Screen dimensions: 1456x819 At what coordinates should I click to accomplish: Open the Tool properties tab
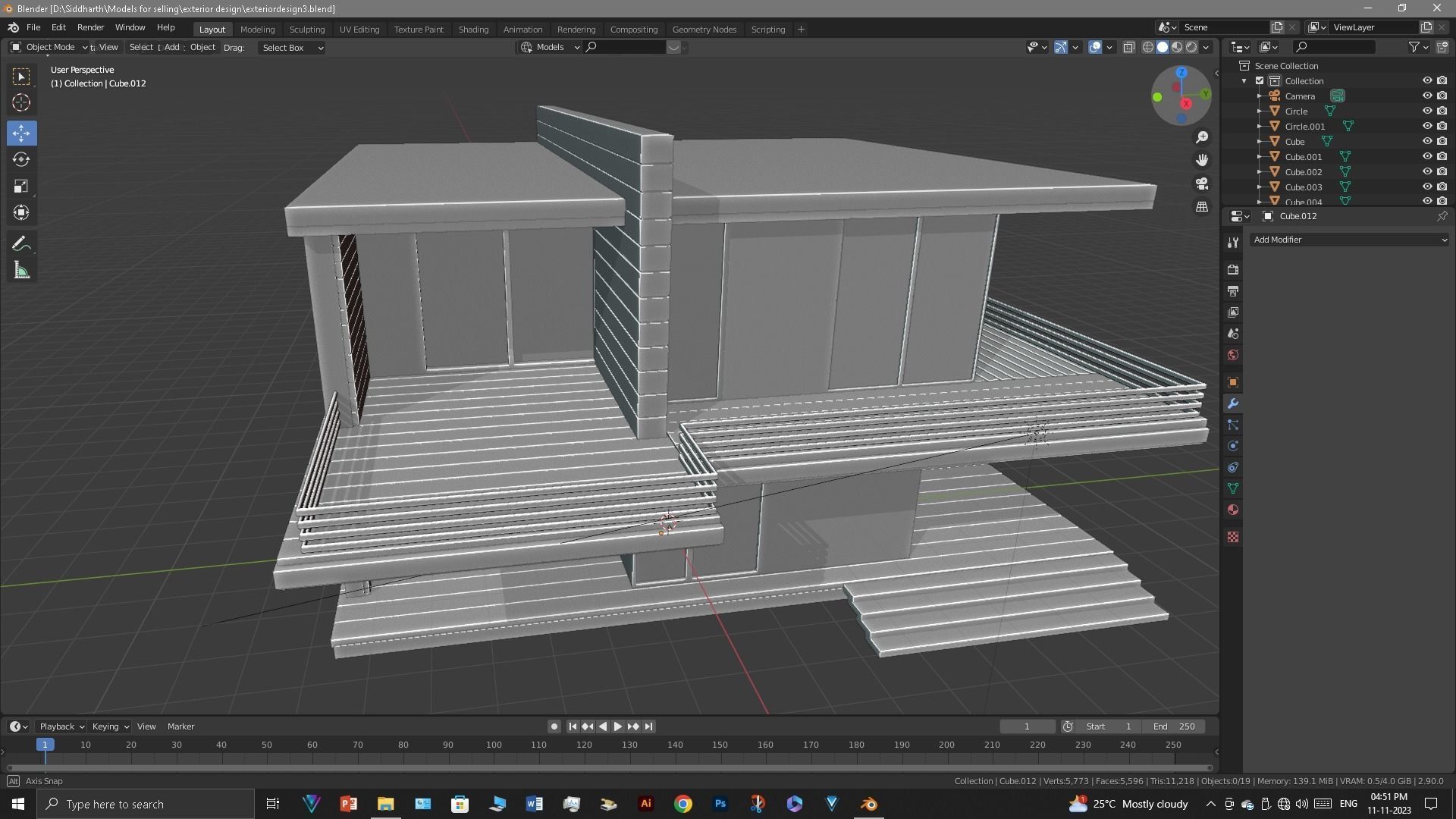tap(1233, 242)
